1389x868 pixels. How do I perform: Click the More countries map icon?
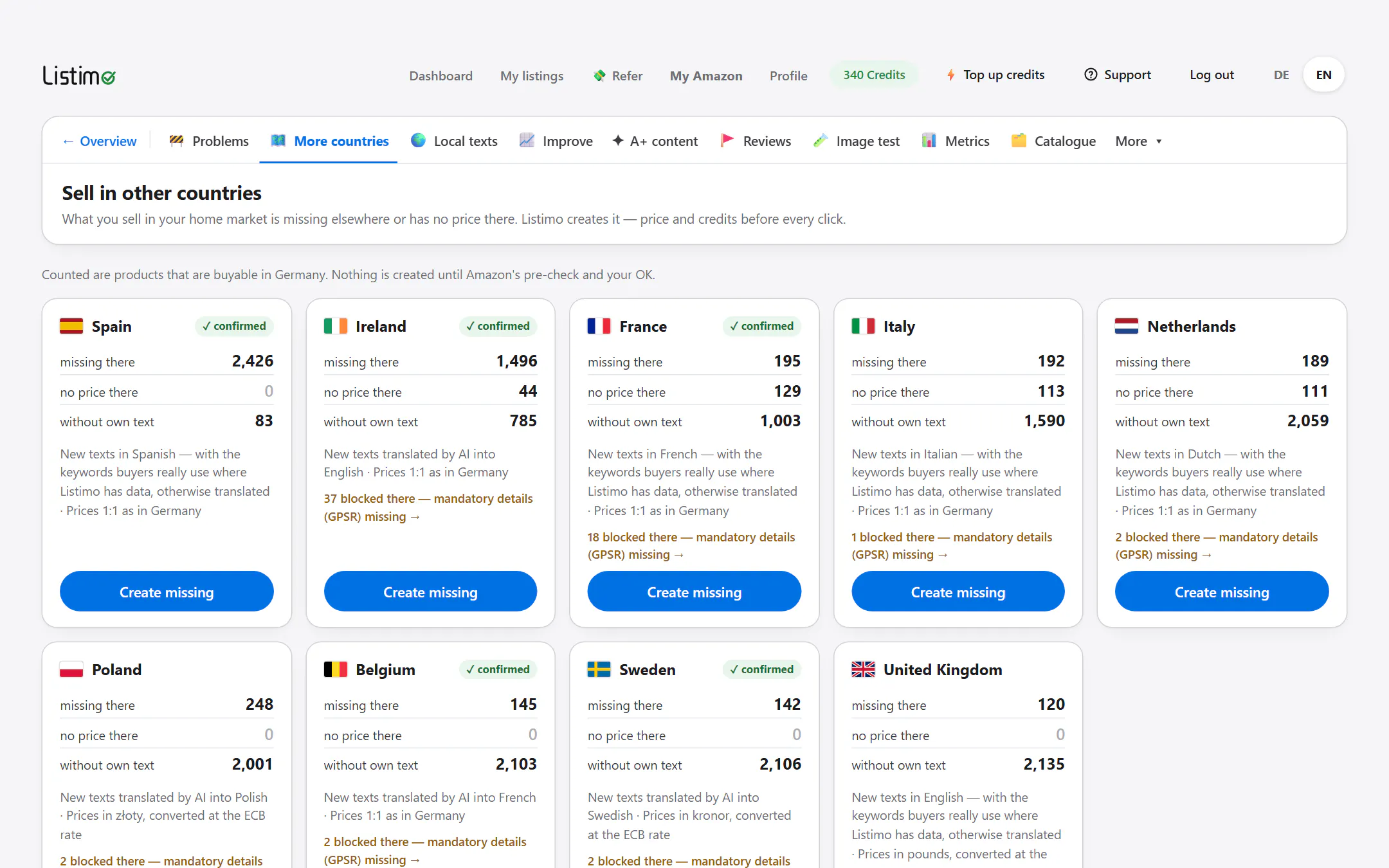tap(278, 141)
